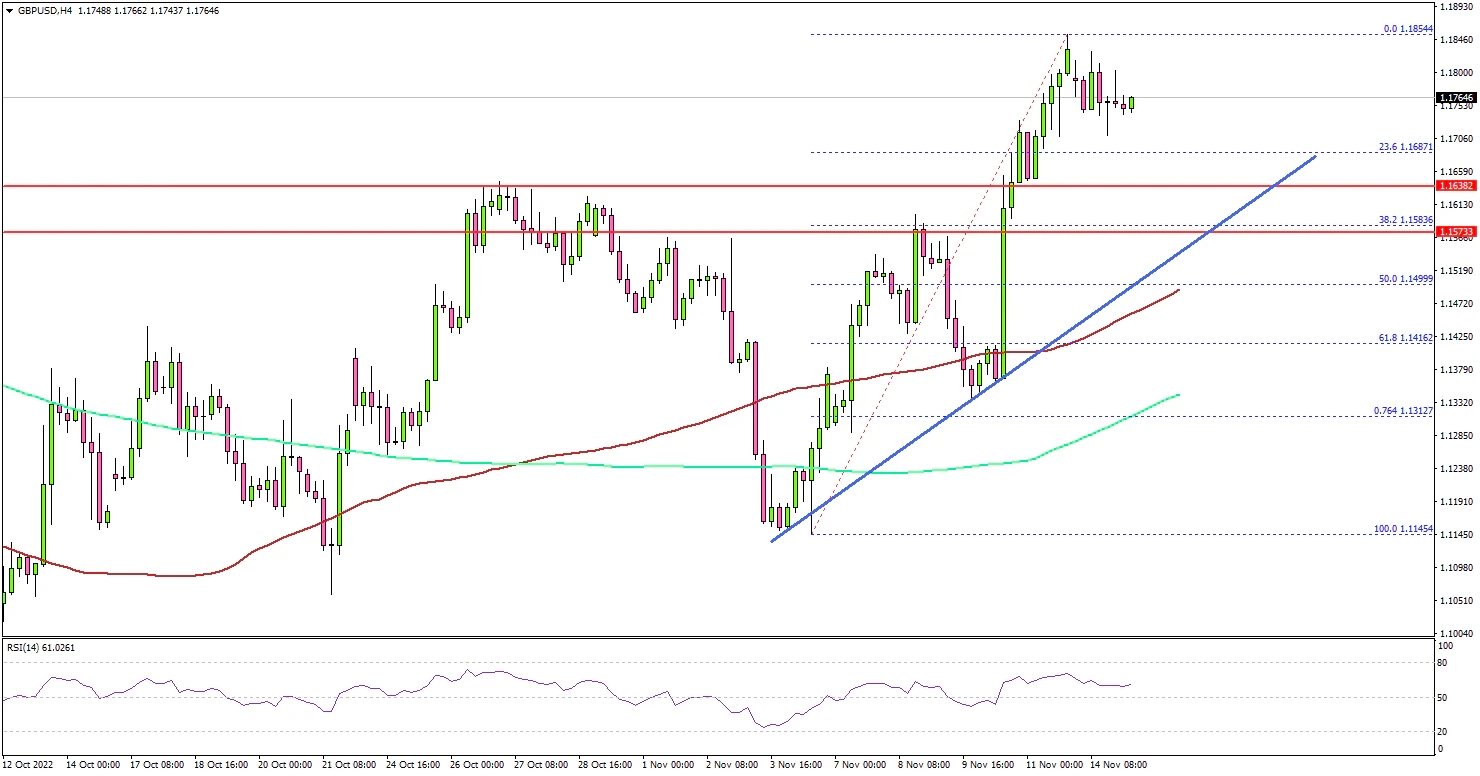The image size is (1480, 776).
Task: Click the 14 Nov 08:00 time label
Action: tap(1120, 765)
